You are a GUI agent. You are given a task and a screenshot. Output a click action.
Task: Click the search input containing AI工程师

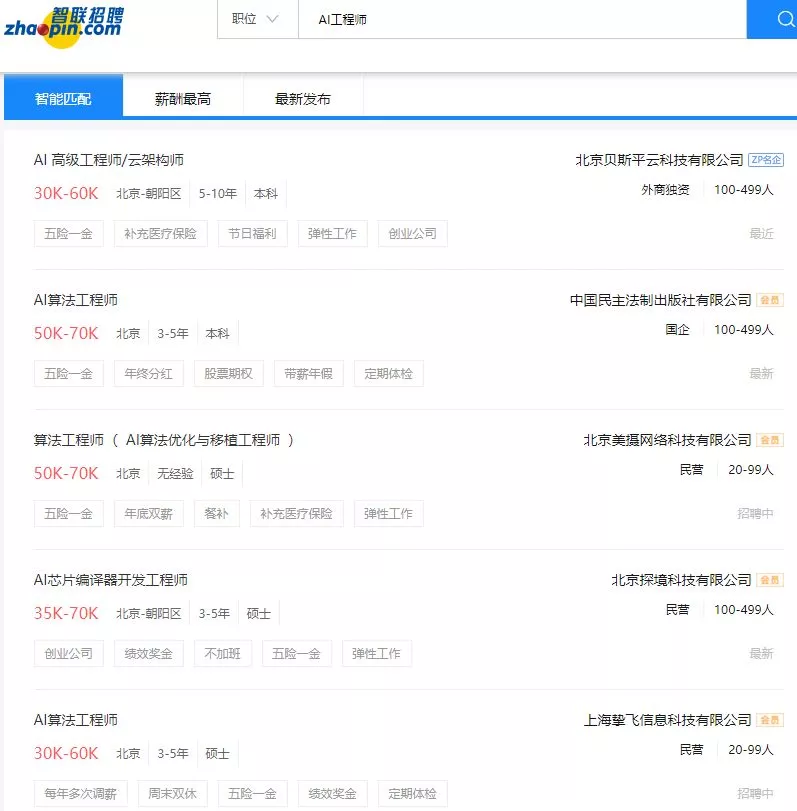(x=520, y=19)
